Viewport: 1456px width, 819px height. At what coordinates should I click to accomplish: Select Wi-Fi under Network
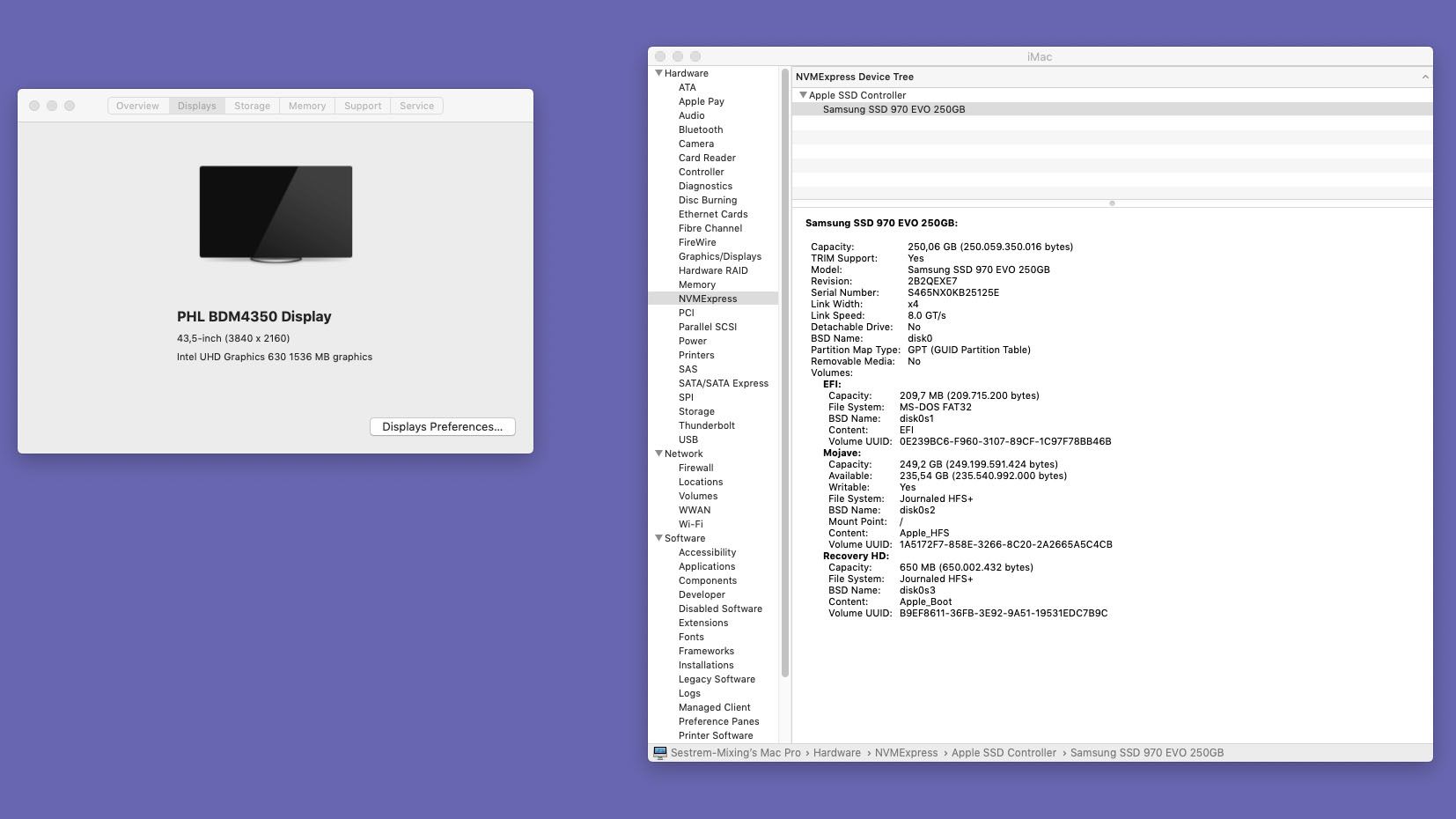[x=691, y=524]
